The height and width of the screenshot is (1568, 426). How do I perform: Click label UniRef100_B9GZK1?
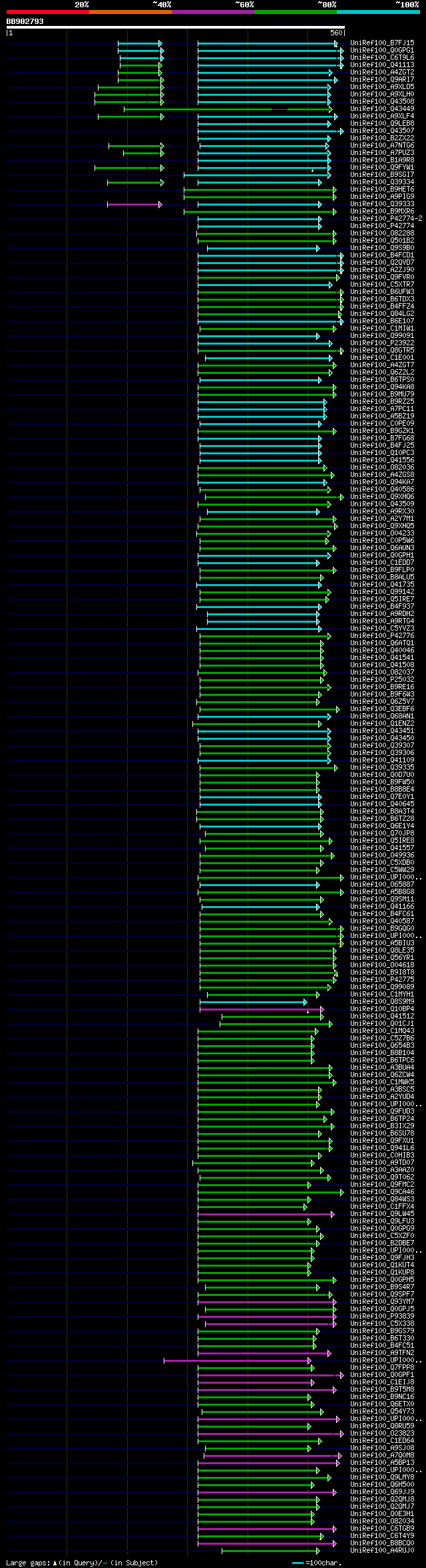(382, 430)
